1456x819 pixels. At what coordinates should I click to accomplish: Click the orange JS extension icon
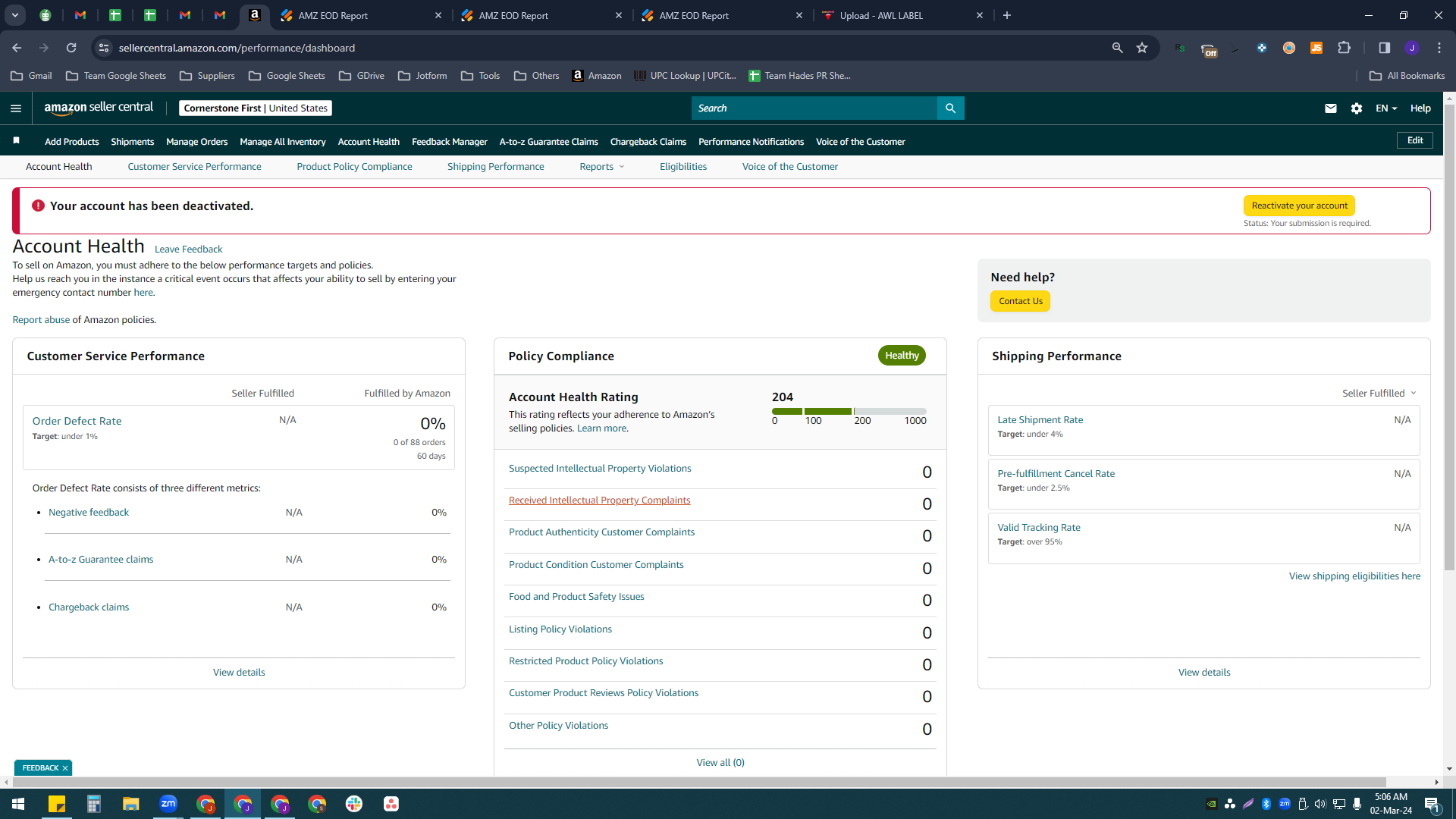pyautogui.click(x=1316, y=48)
